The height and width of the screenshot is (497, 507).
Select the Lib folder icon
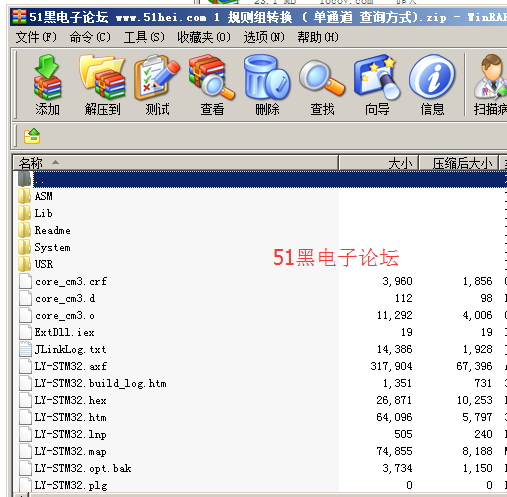coord(25,213)
